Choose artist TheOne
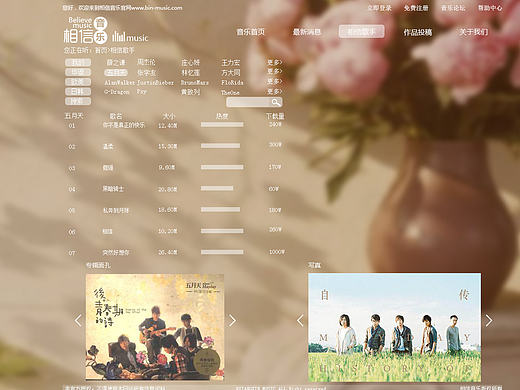 [230, 92]
